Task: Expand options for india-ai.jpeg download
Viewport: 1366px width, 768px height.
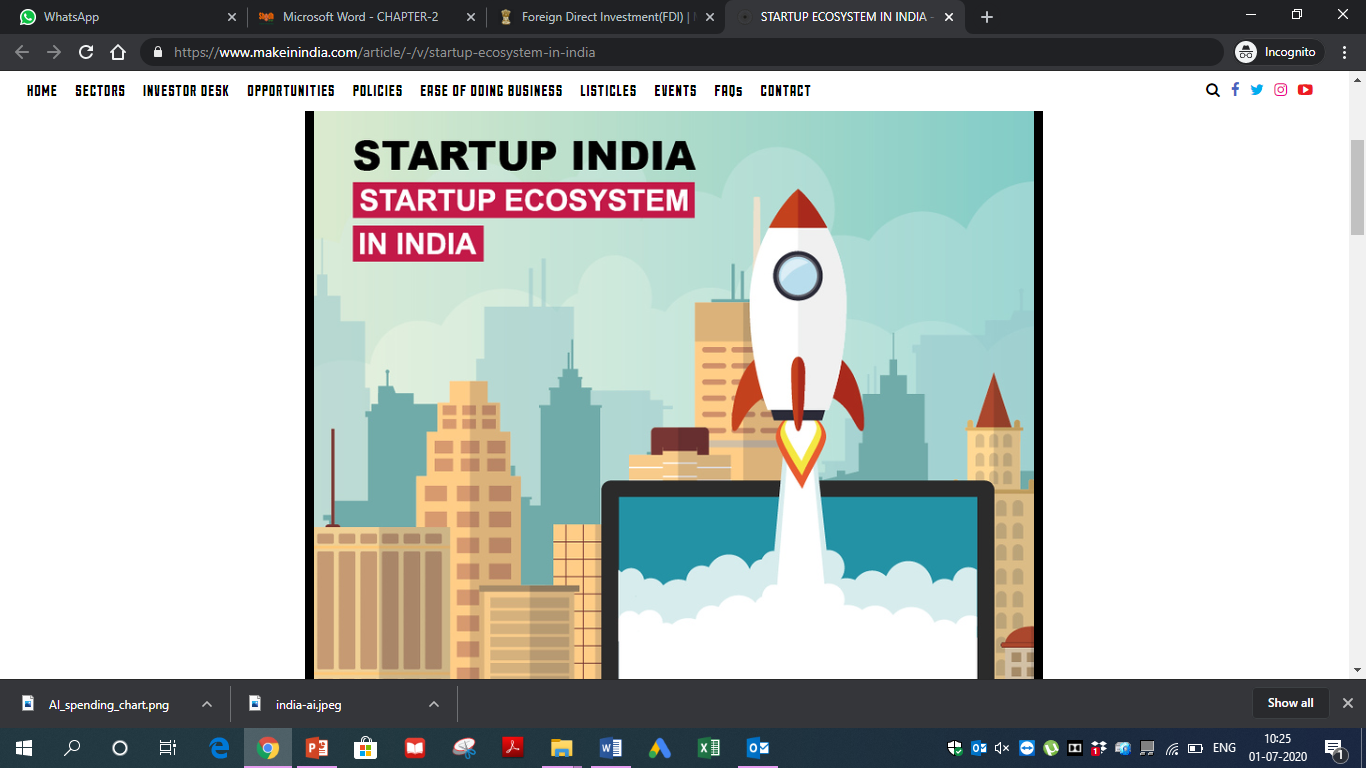Action: (x=434, y=704)
